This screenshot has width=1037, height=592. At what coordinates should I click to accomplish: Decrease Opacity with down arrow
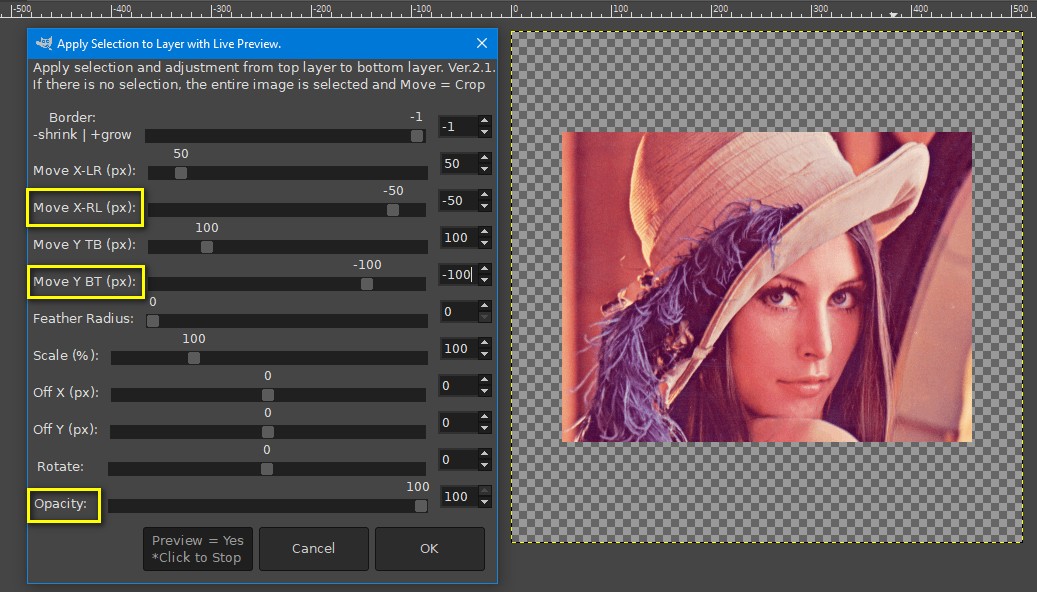click(x=485, y=502)
